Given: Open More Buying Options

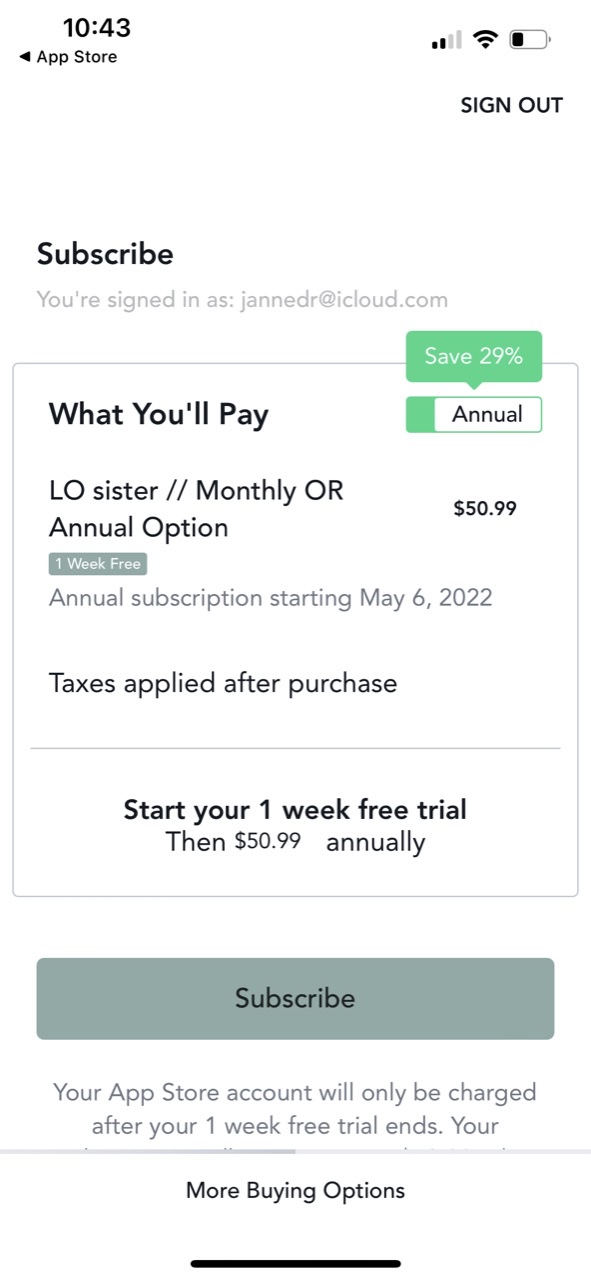Looking at the screenshot, I should (295, 1190).
